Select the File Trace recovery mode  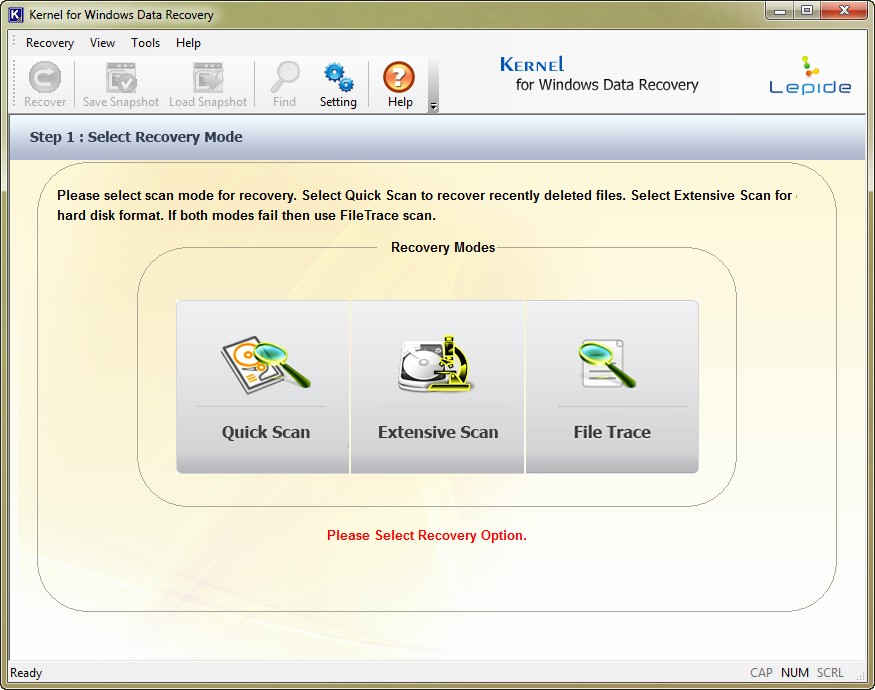coord(612,387)
